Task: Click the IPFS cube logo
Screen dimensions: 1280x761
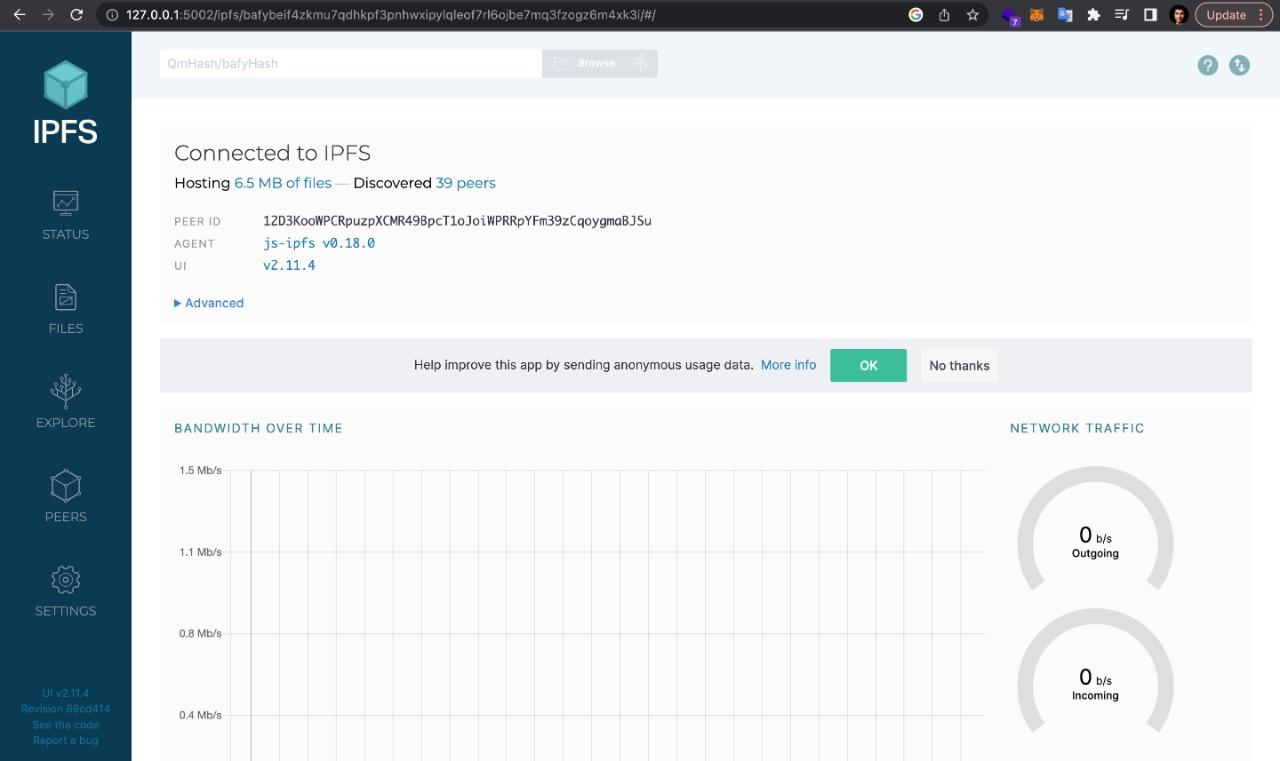Action: tap(65, 85)
